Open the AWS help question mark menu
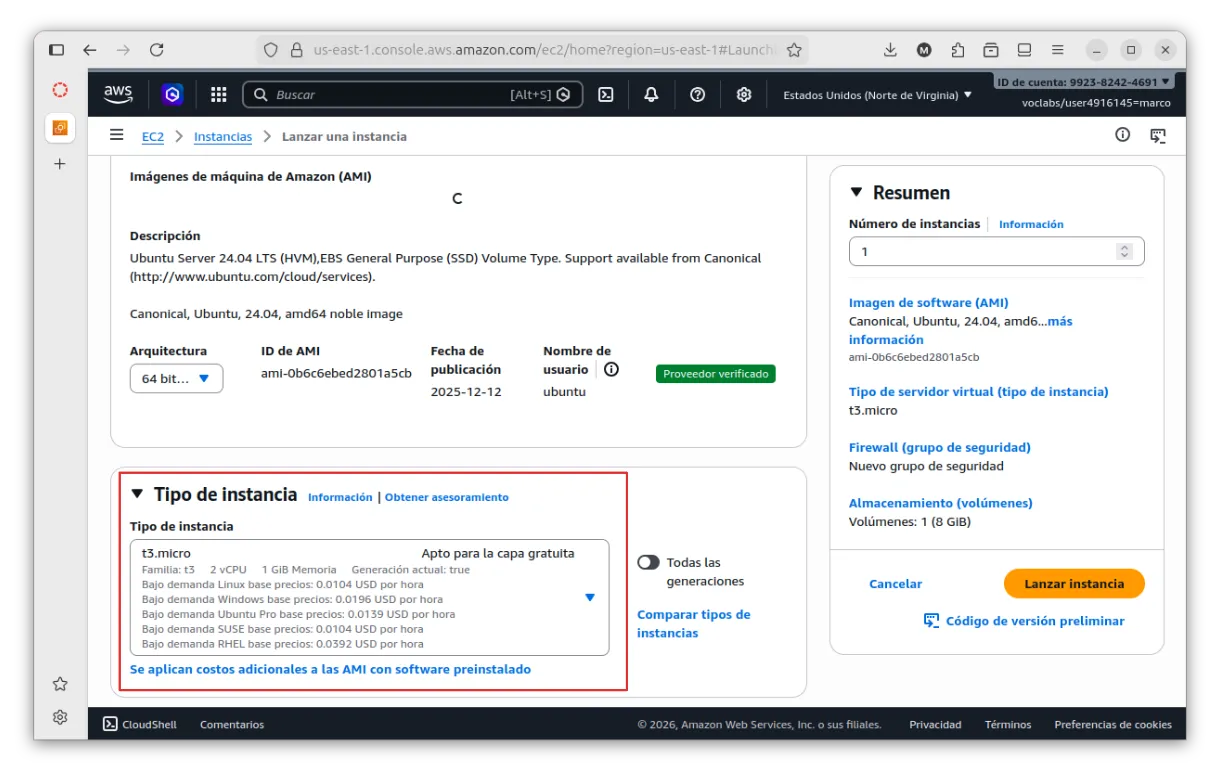1220x776 pixels. (698, 94)
